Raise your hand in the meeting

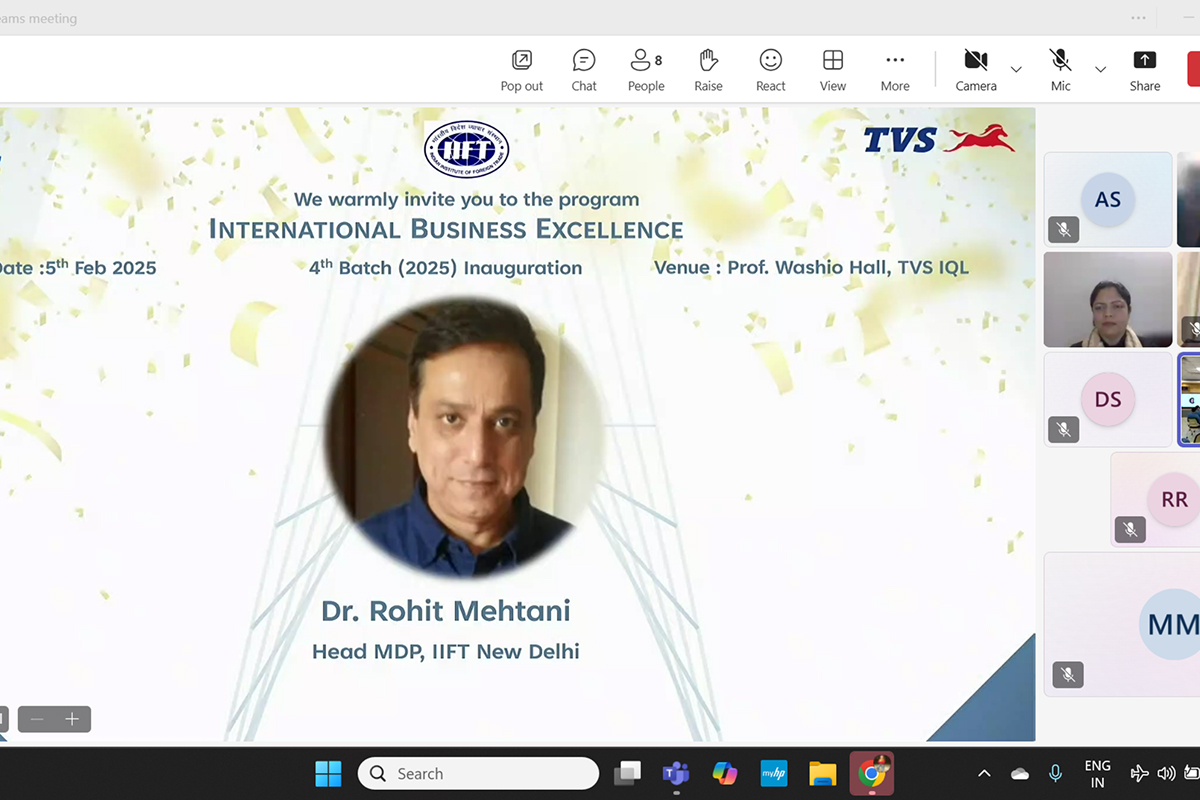[x=708, y=70]
